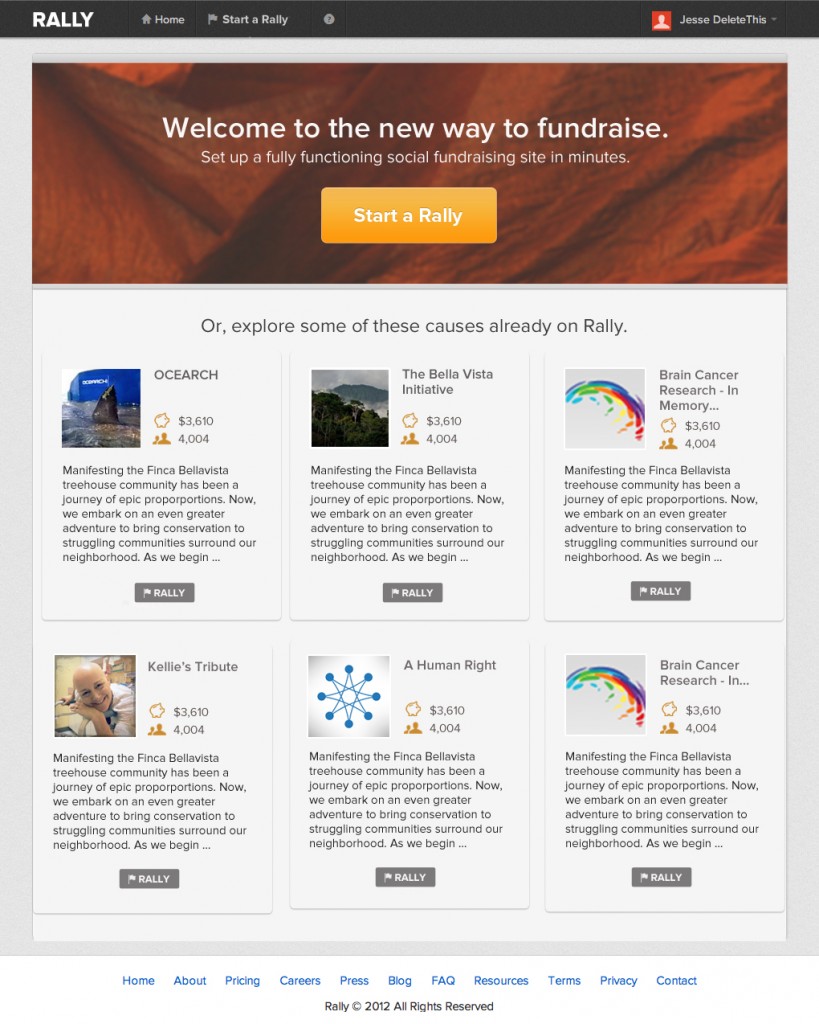Visit the Careers footer link
819x1024 pixels.
[300, 980]
